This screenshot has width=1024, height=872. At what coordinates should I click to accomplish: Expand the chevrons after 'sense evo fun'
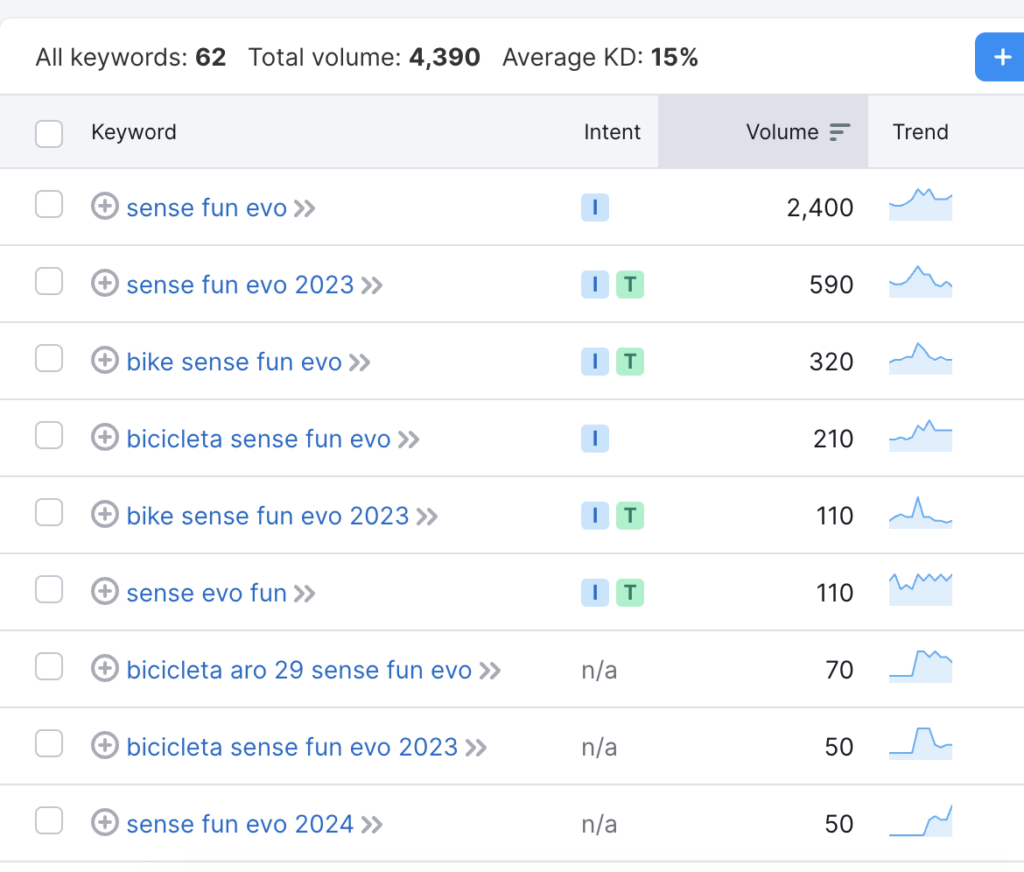click(x=304, y=594)
